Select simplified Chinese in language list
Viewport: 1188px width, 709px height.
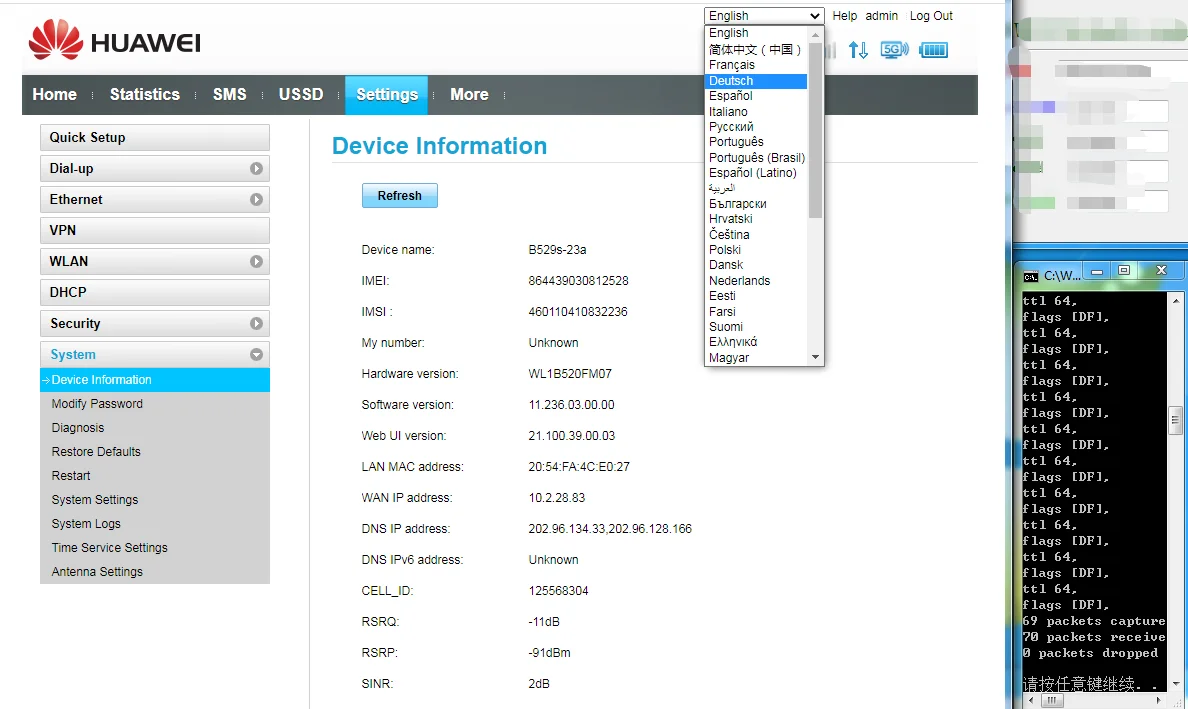click(x=756, y=49)
